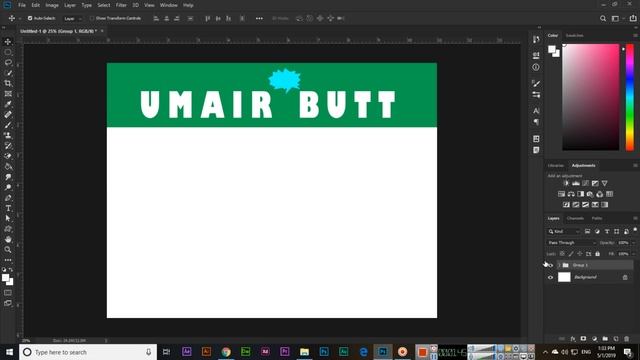The width and height of the screenshot is (640, 360).
Task: Click the toolbar foreground color swatch
Action: 5,278
